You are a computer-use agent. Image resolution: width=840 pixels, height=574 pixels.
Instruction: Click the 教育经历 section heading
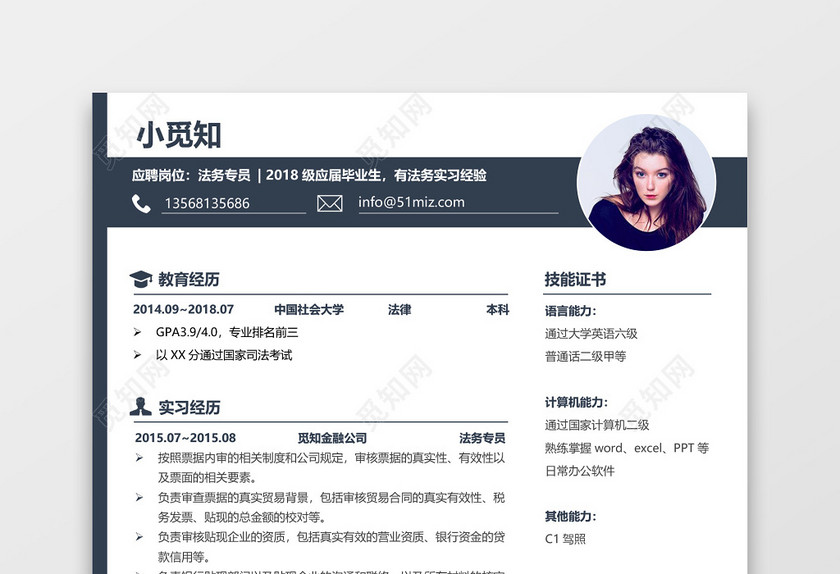[189, 279]
